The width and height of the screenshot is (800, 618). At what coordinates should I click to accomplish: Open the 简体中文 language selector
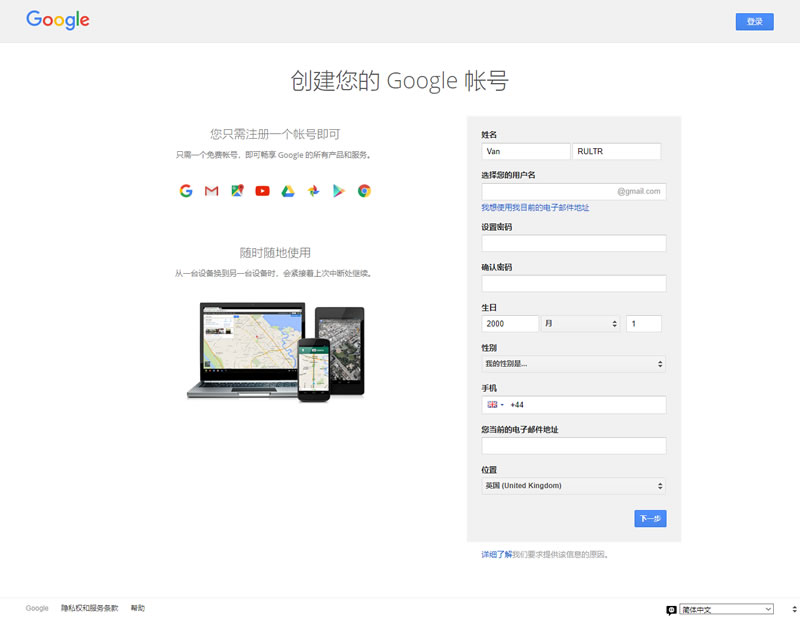pyautogui.click(x=726, y=609)
